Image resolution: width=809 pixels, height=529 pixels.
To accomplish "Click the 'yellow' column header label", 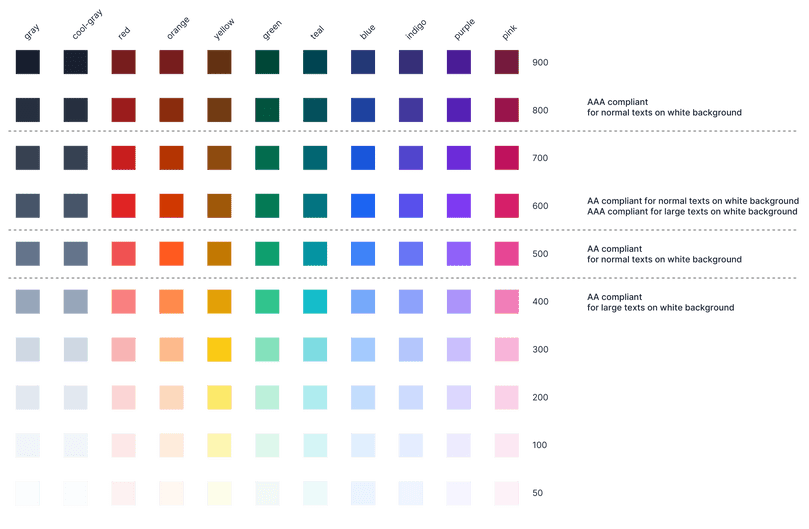I will pos(224,28).
